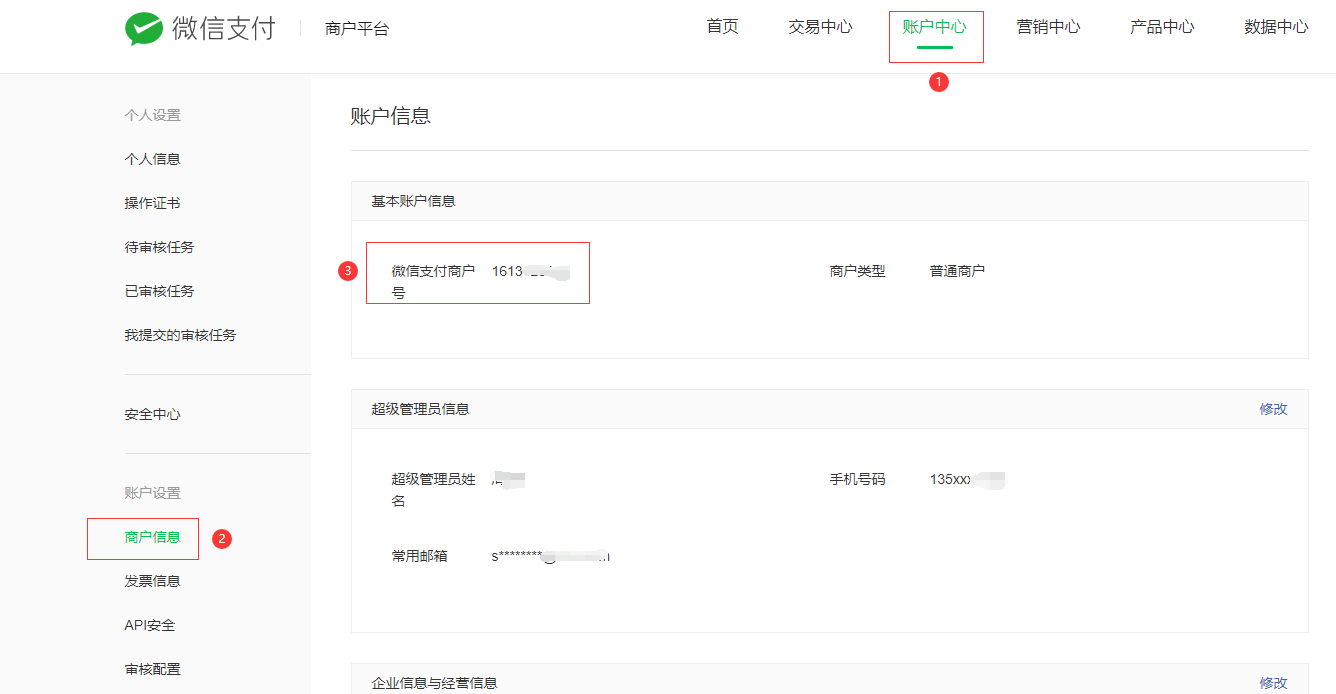Click the 账户设置 sidebar group label

click(x=152, y=493)
